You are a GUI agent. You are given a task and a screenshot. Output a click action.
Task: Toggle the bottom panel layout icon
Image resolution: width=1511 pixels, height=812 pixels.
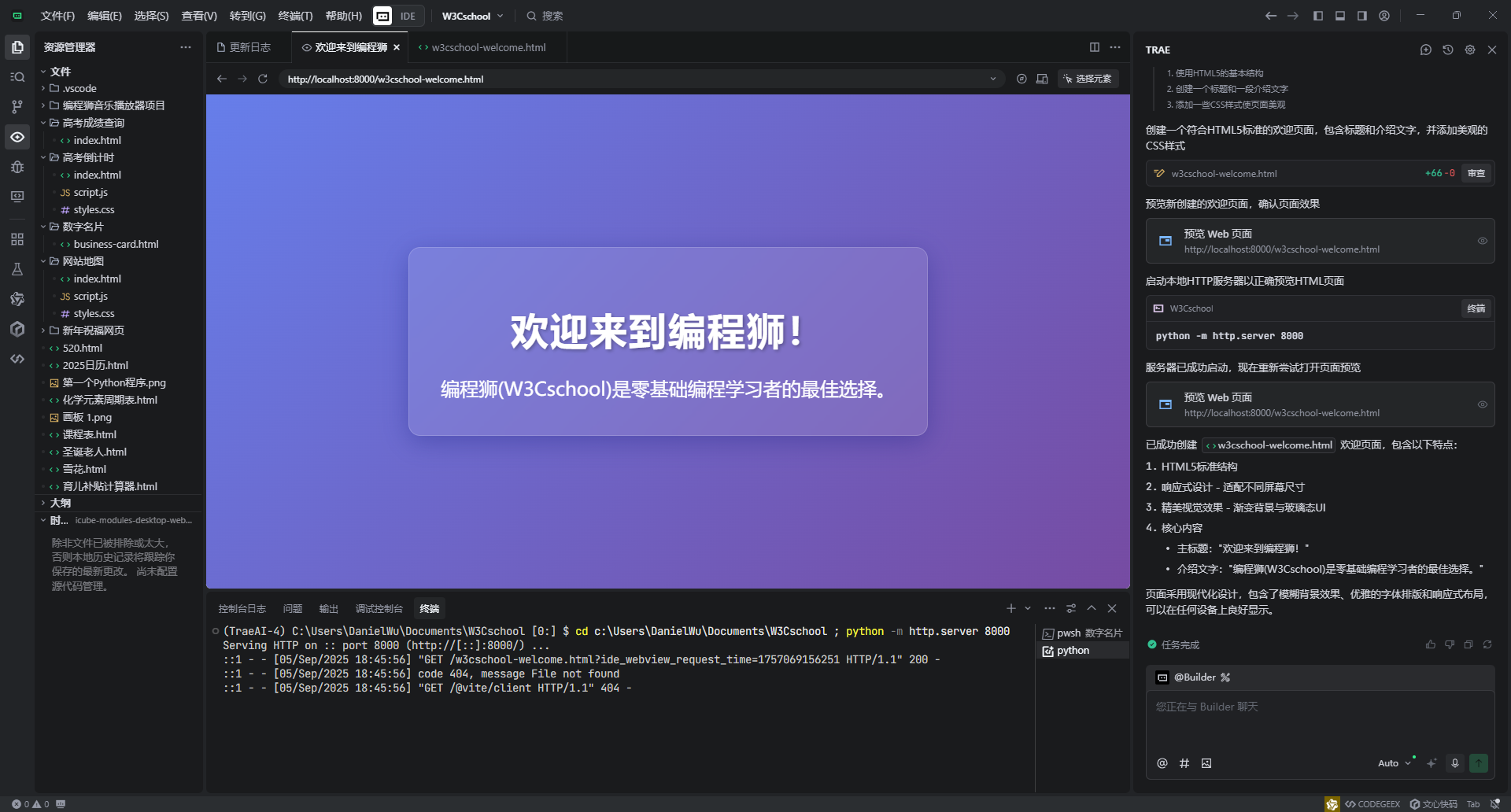pos(1340,16)
